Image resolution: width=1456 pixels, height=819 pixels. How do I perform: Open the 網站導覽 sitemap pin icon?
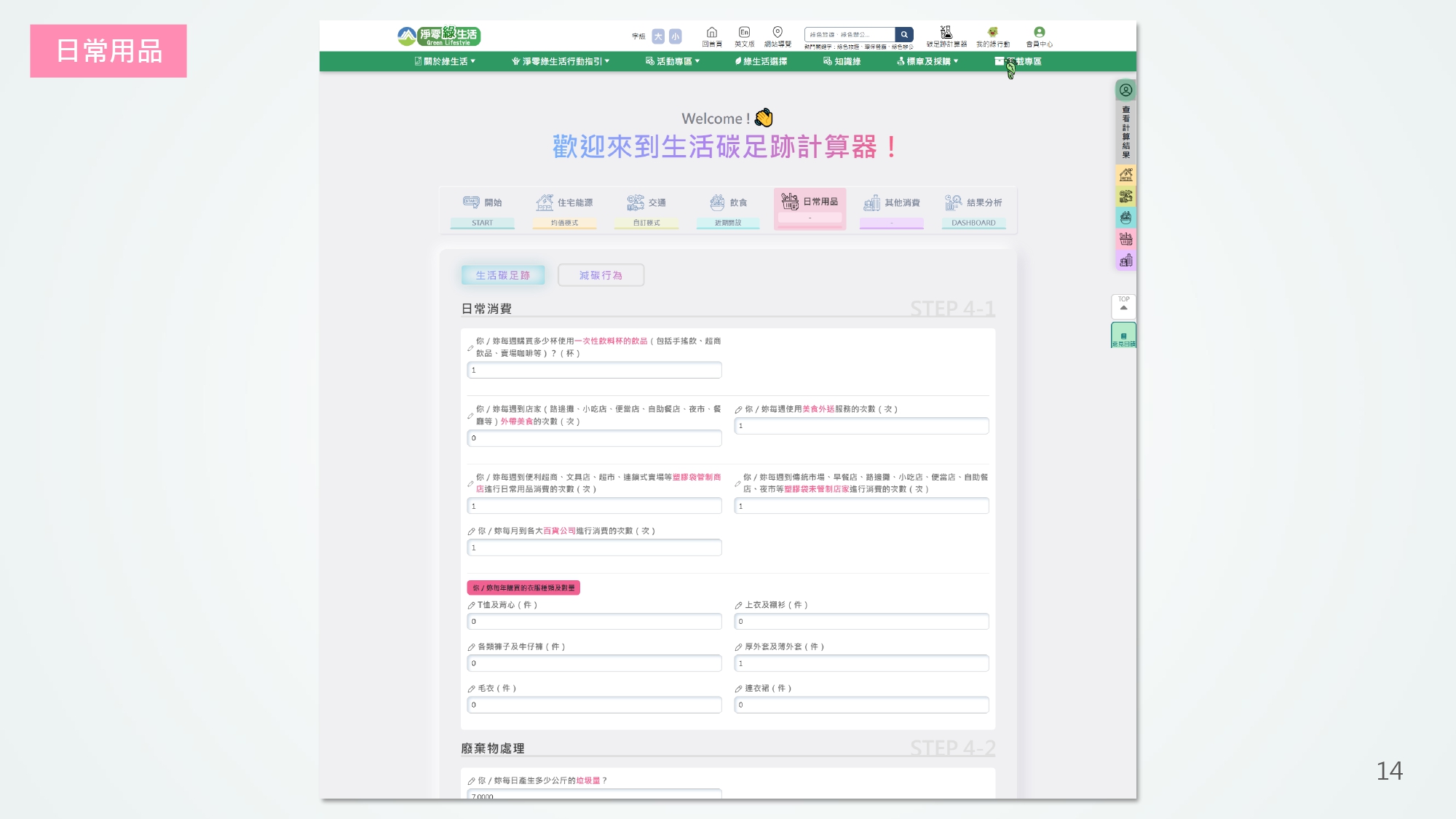pos(778,33)
